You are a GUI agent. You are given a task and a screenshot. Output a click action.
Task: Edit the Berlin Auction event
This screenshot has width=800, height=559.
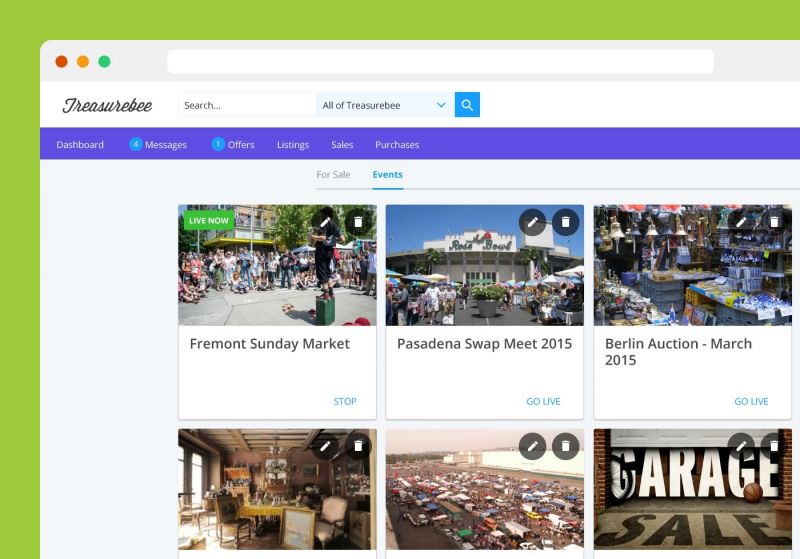(x=741, y=222)
